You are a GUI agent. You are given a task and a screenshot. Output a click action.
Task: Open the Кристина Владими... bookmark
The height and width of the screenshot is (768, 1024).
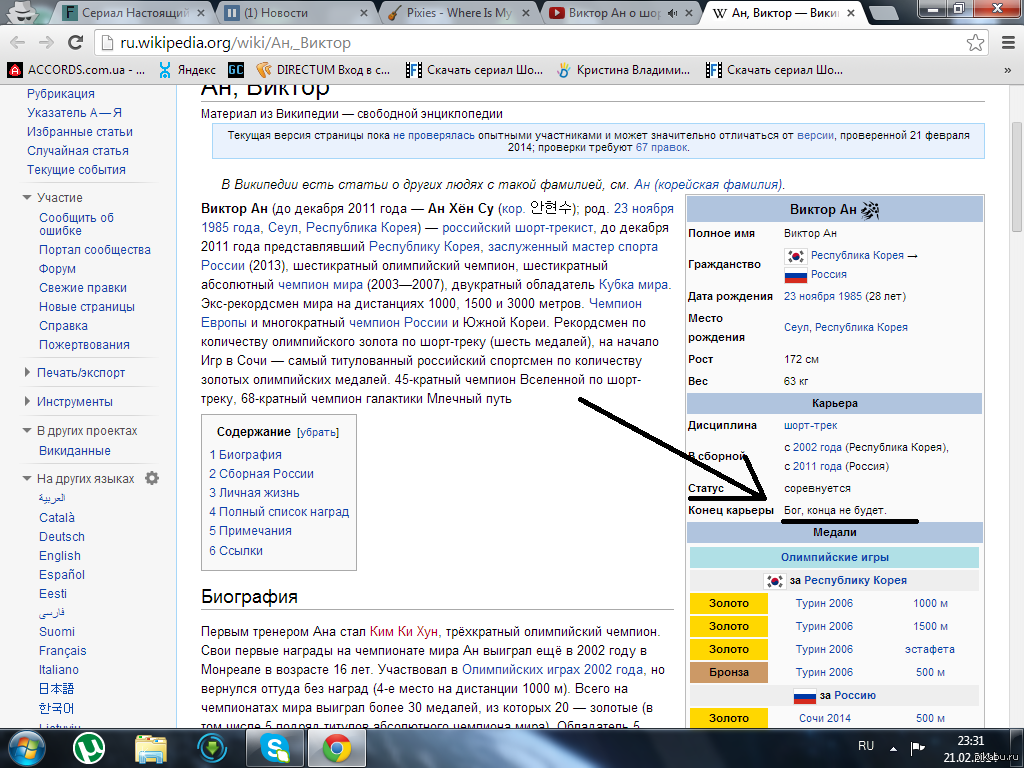(623, 70)
